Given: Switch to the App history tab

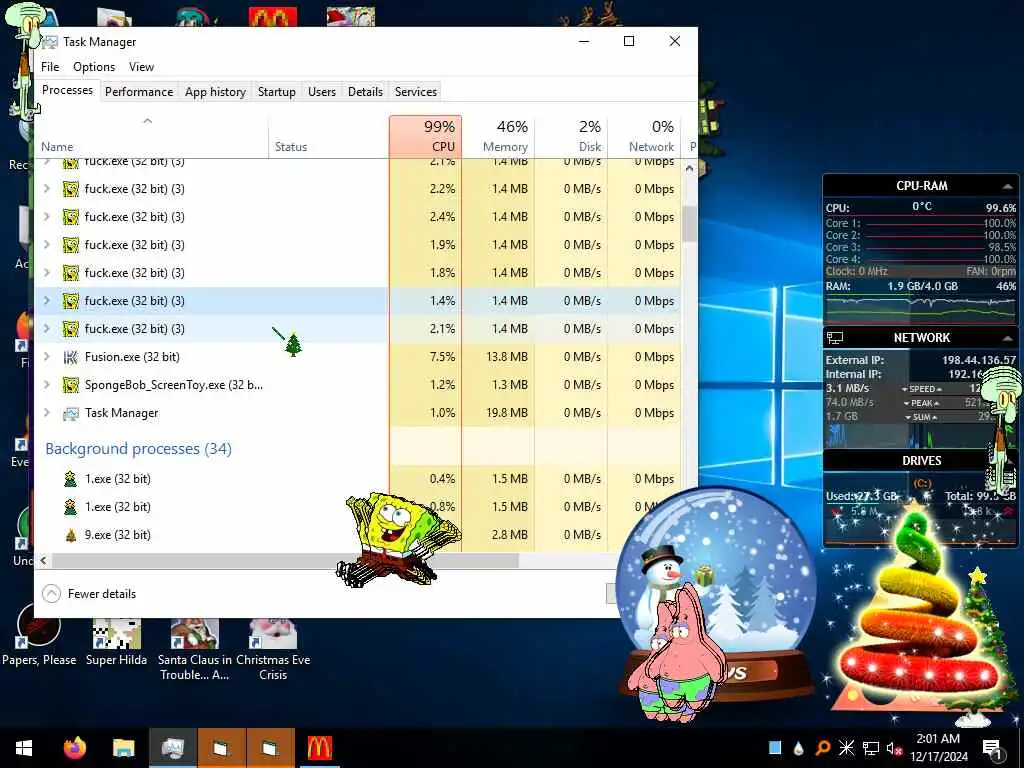Looking at the screenshot, I should (216, 92).
